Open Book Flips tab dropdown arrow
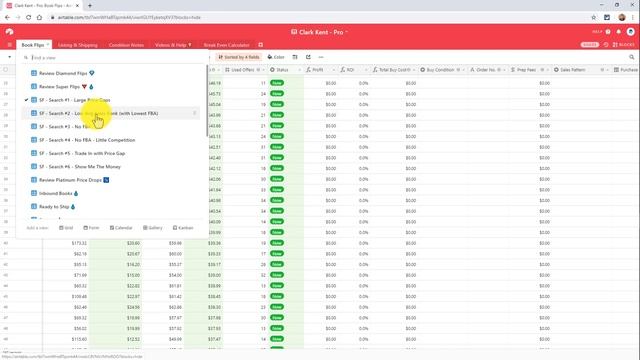The width and height of the screenshot is (640, 360). click(48, 44)
